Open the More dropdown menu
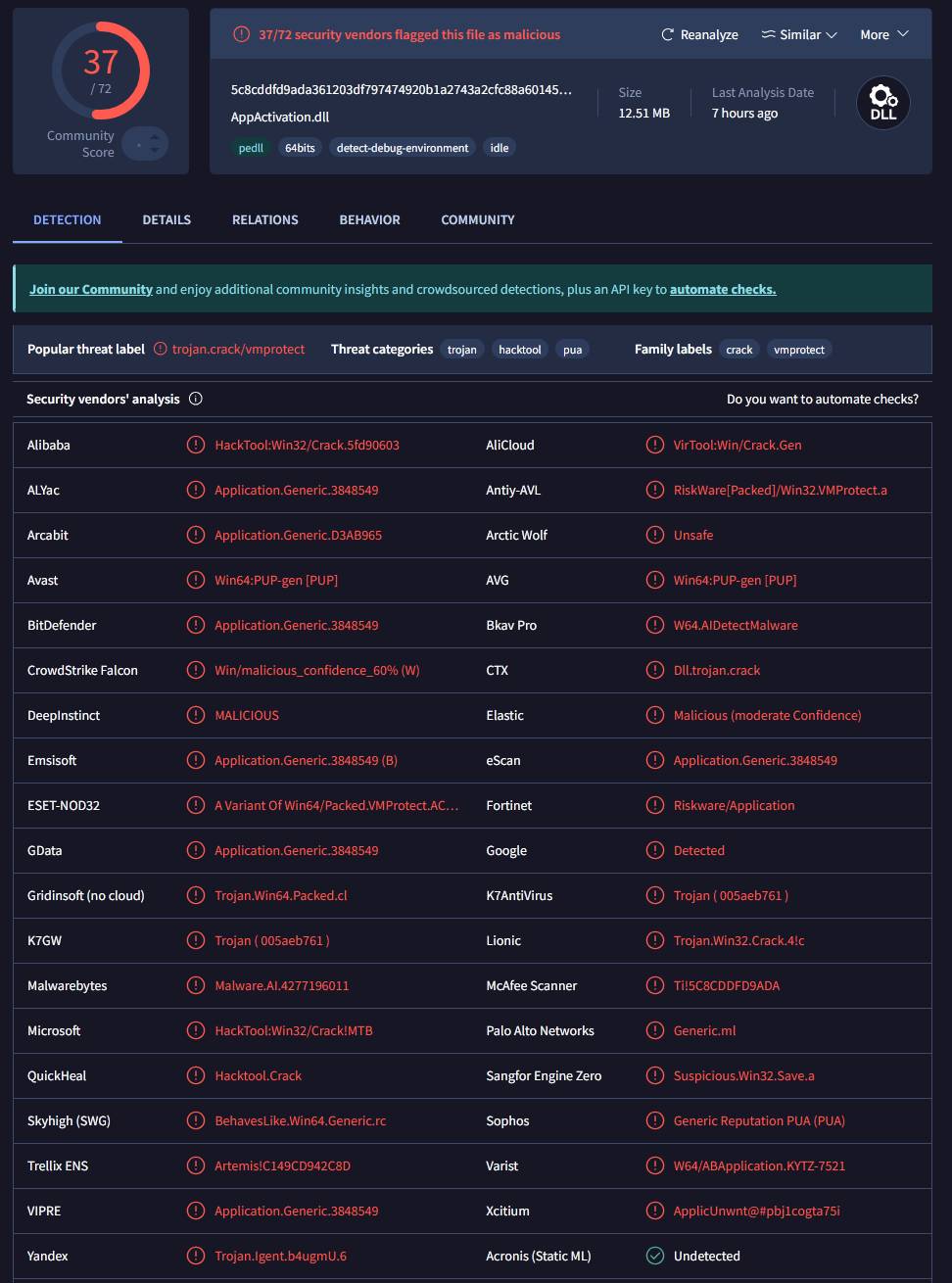Image resolution: width=952 pixels, height=1283 pixels. 884,34
